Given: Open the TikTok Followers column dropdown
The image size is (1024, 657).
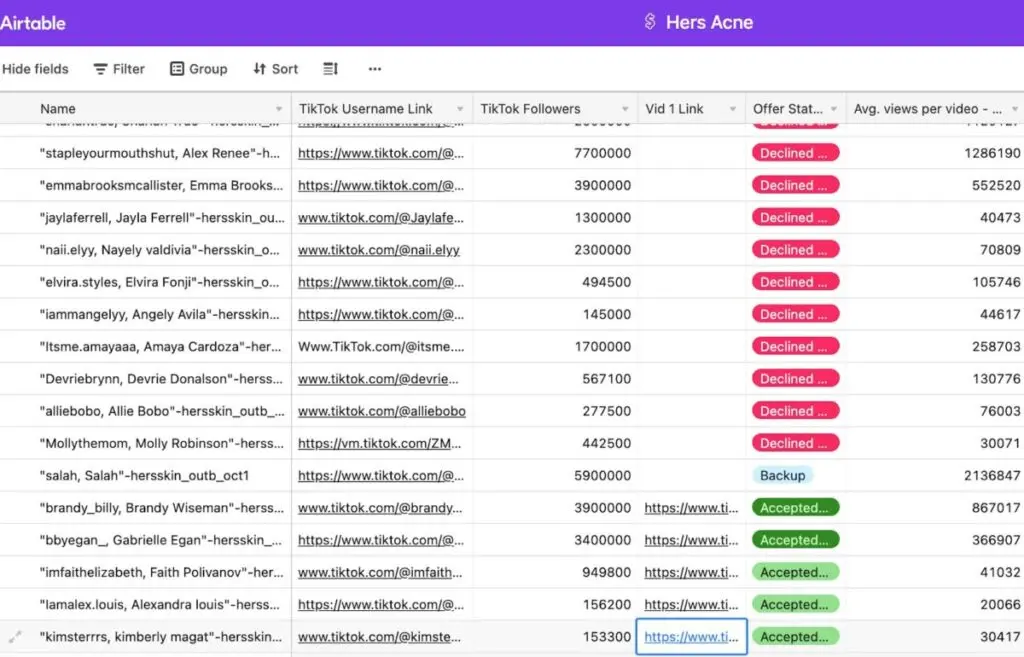Looking at the screenshot, I should coord(626,109).
